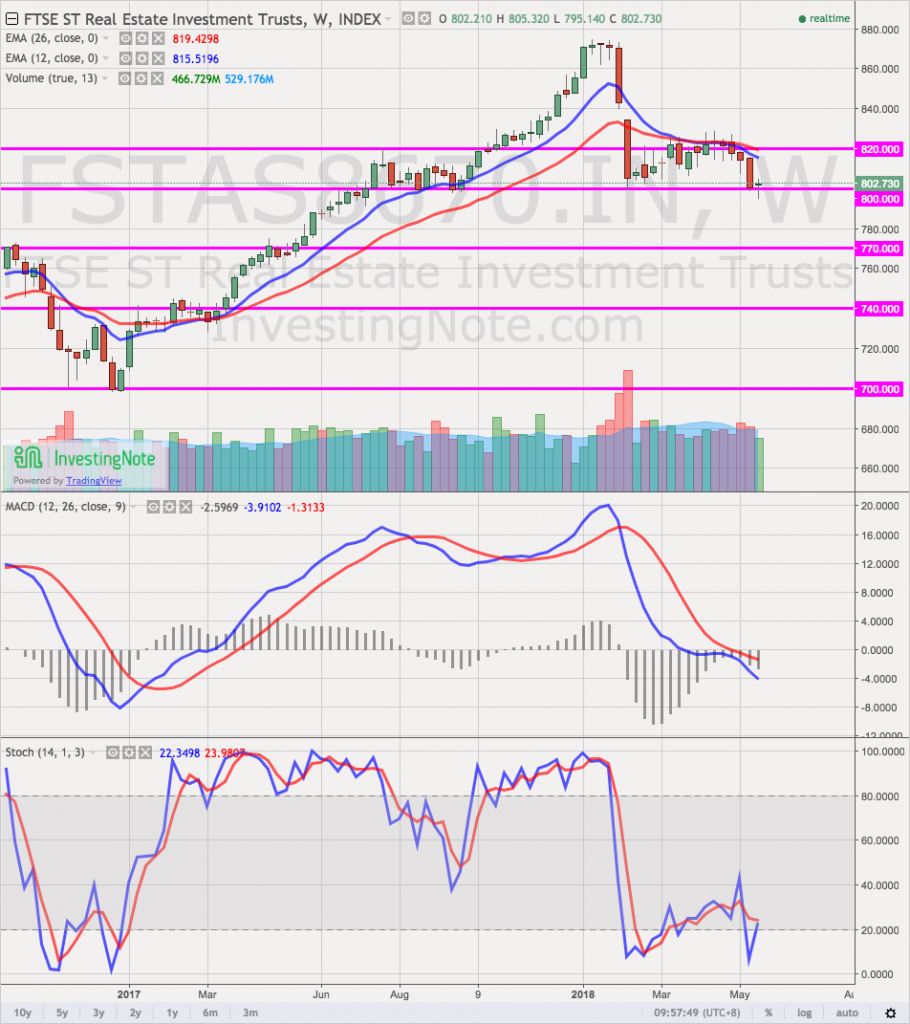Select the 1y time range
This screenshot has width=910, height=1024.
pos(172,1012)
